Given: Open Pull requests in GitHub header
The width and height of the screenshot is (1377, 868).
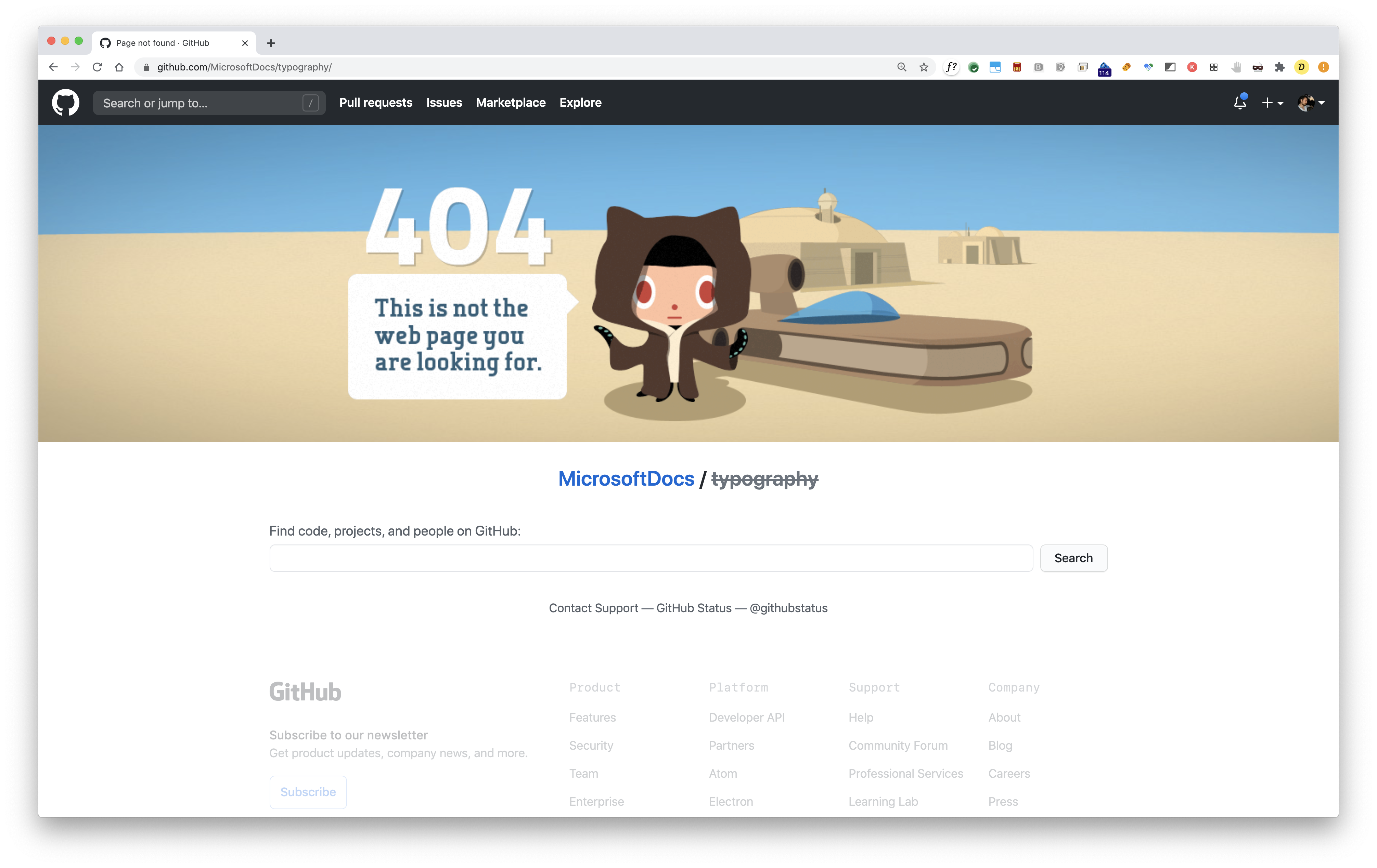Looking at the screenshot, I should click(x=376, y=102).
